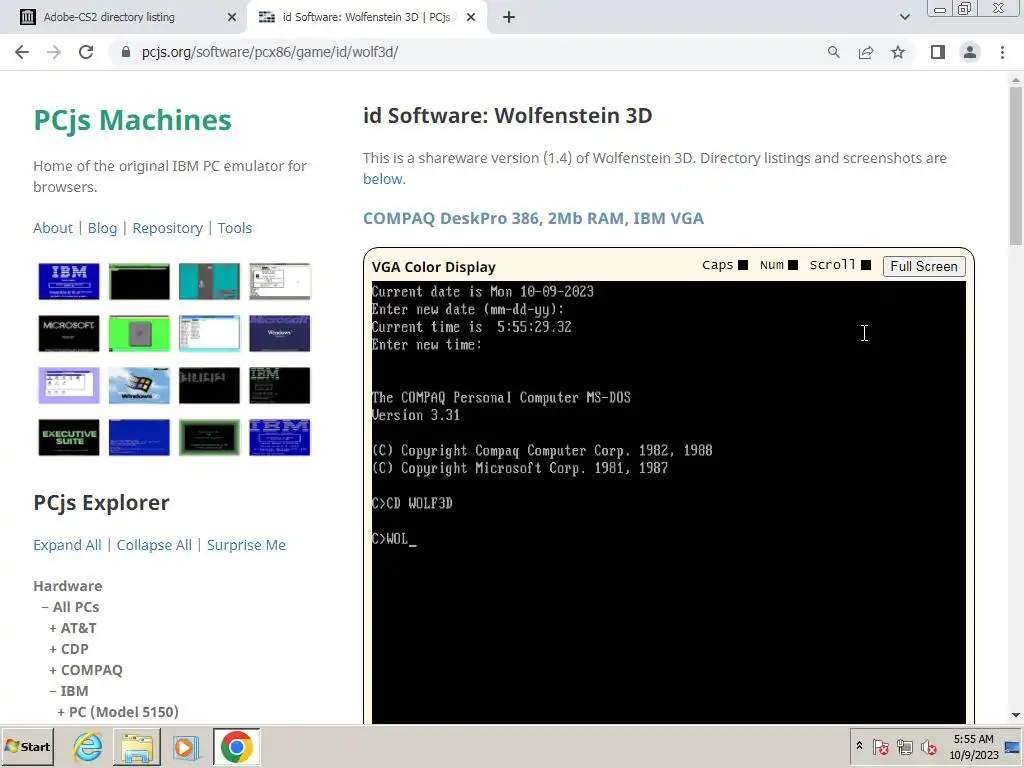
Task: Bookmark this page with star
Action: click(898, 52)
